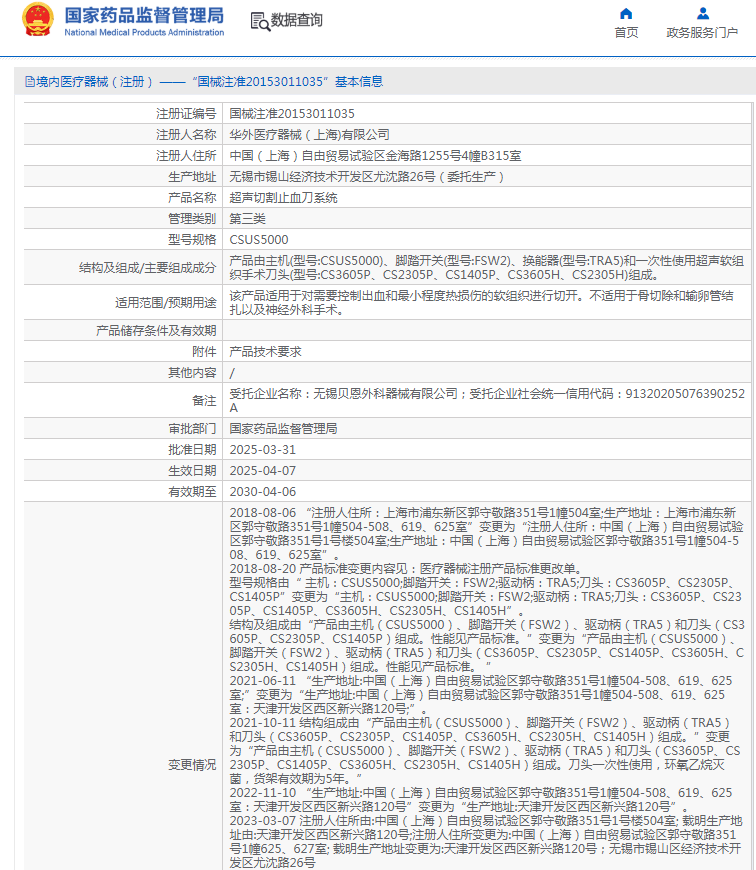Click the 备注 row label
Screen dimensions: 756x870
[204, 401]
